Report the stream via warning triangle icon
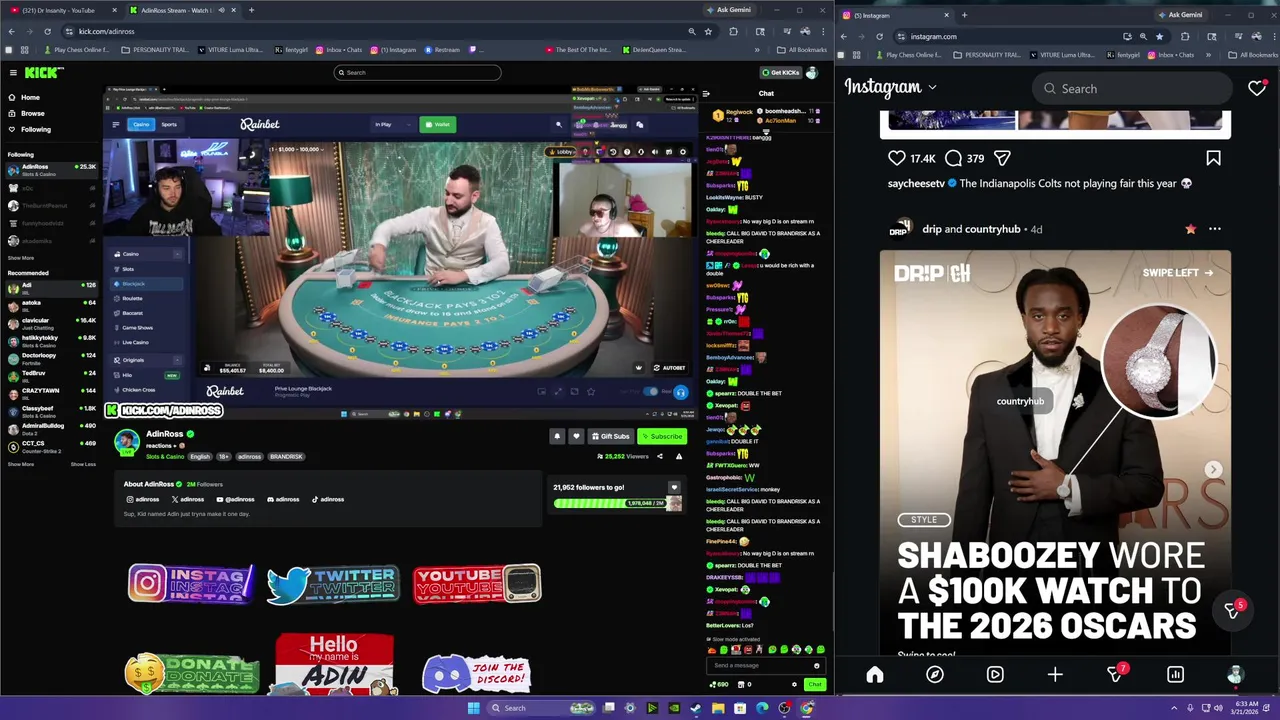 click(679, 456)
